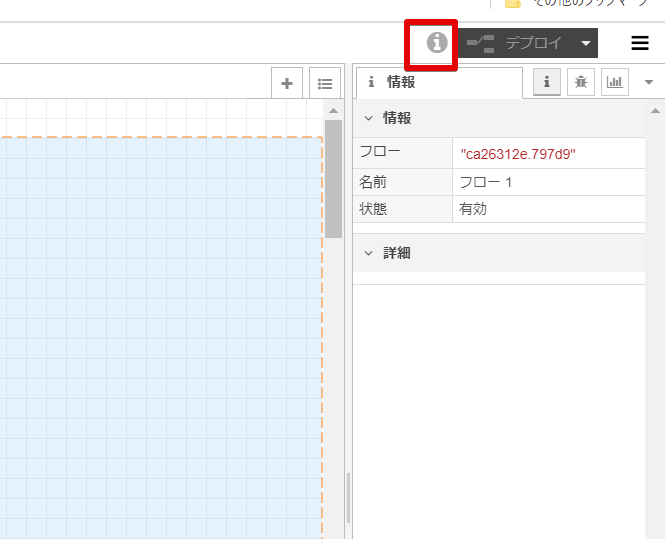Select the info sidebar icon button
The height and width of the screenshot is (539, 665).
pos(547,83)
